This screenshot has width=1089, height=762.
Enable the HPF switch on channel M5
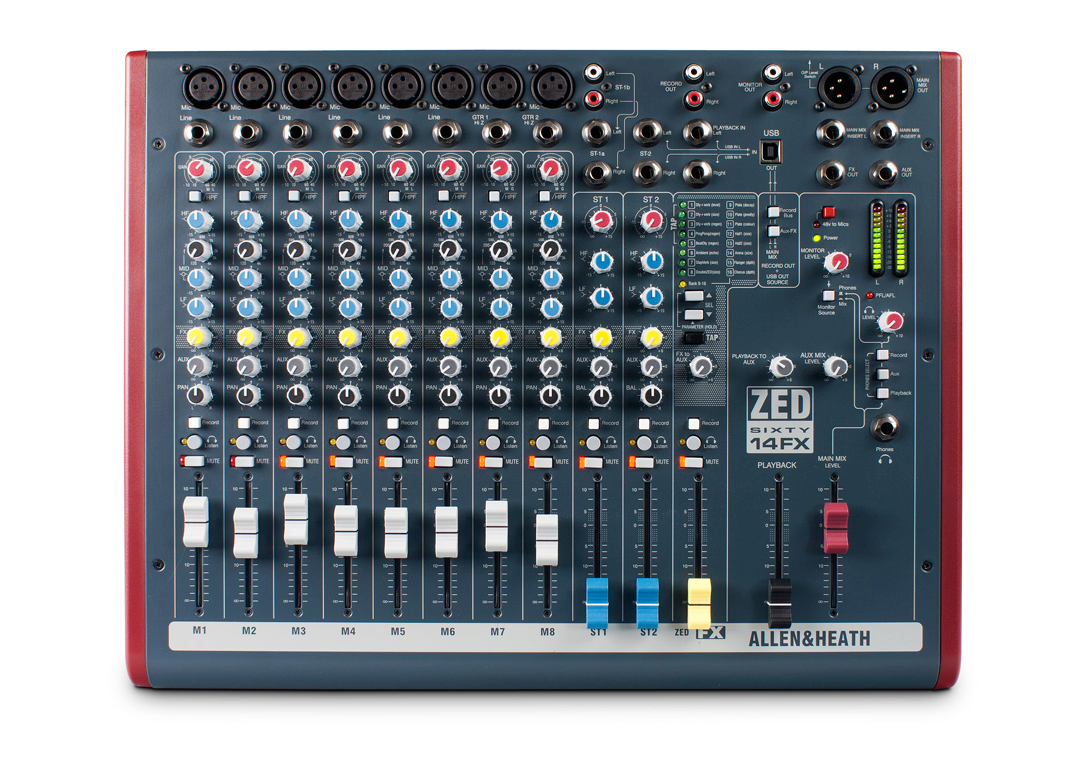click(394, 197)
